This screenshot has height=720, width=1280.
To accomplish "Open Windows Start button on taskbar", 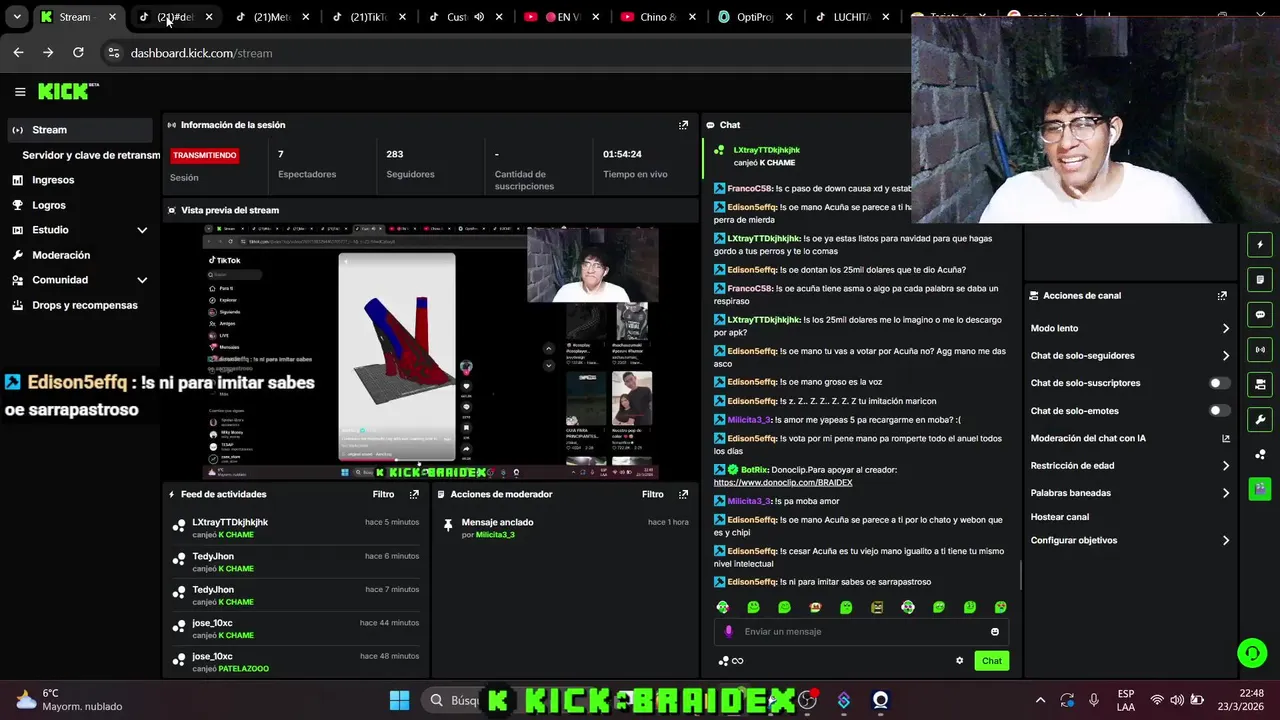I will click(x=399, y=700).
